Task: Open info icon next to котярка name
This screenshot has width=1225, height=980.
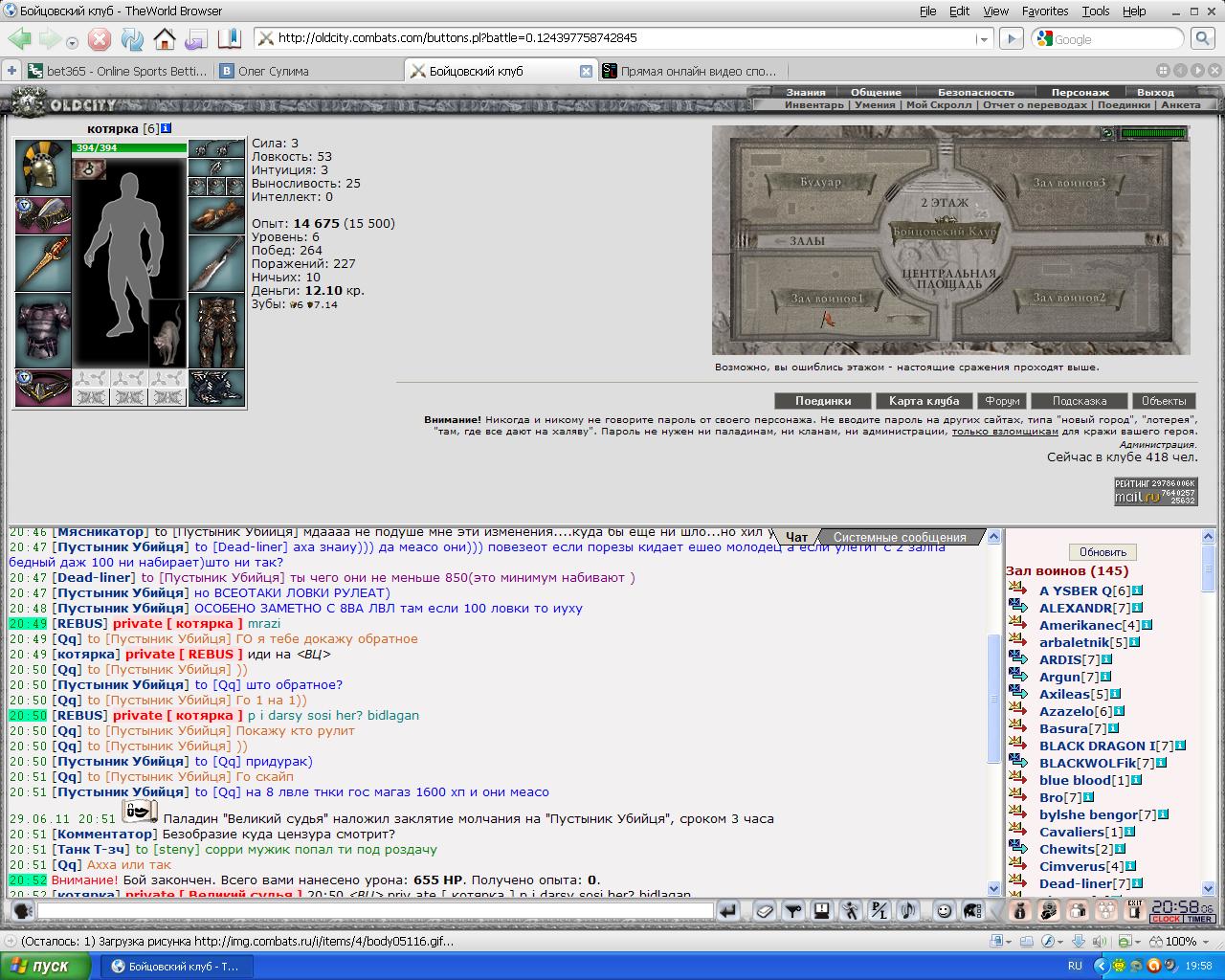Action: (x=166, y=128)
